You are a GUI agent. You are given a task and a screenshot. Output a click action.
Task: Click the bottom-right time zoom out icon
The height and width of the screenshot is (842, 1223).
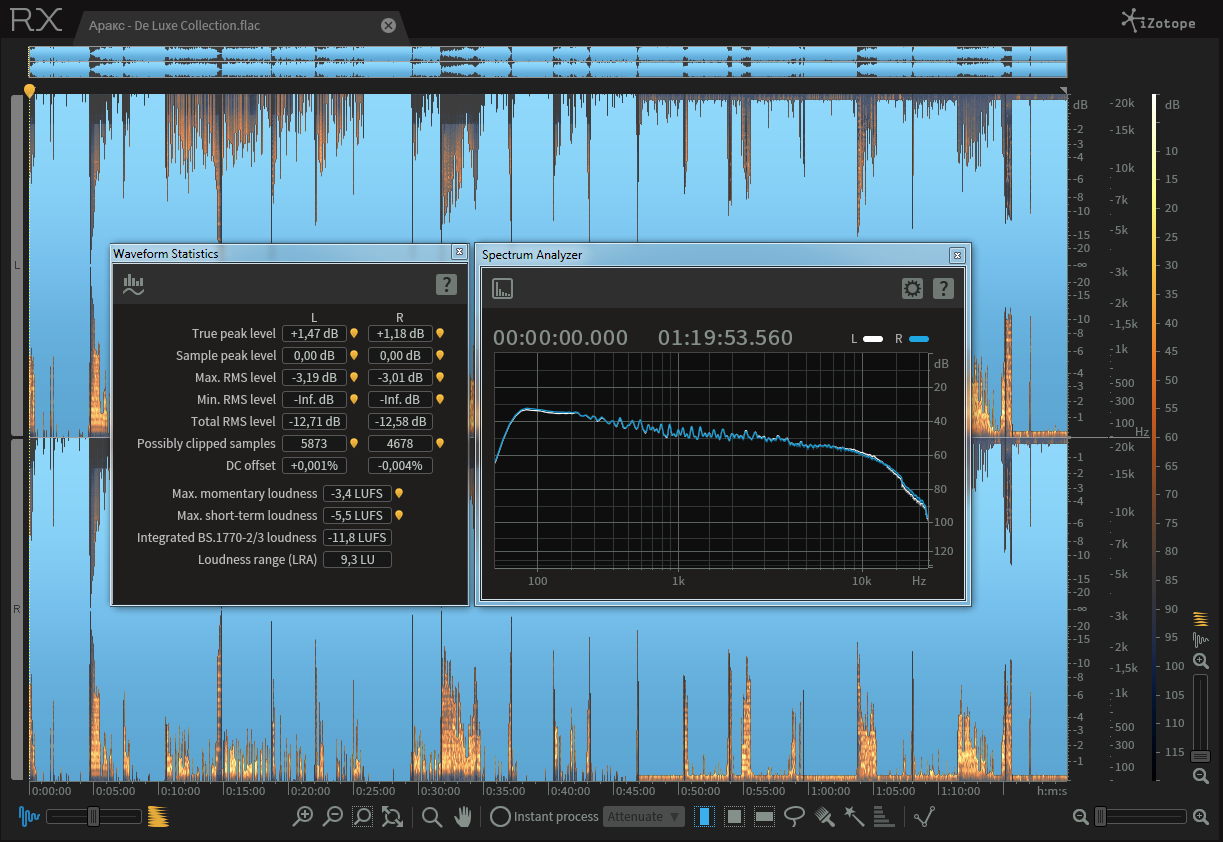click(1080, 817)
